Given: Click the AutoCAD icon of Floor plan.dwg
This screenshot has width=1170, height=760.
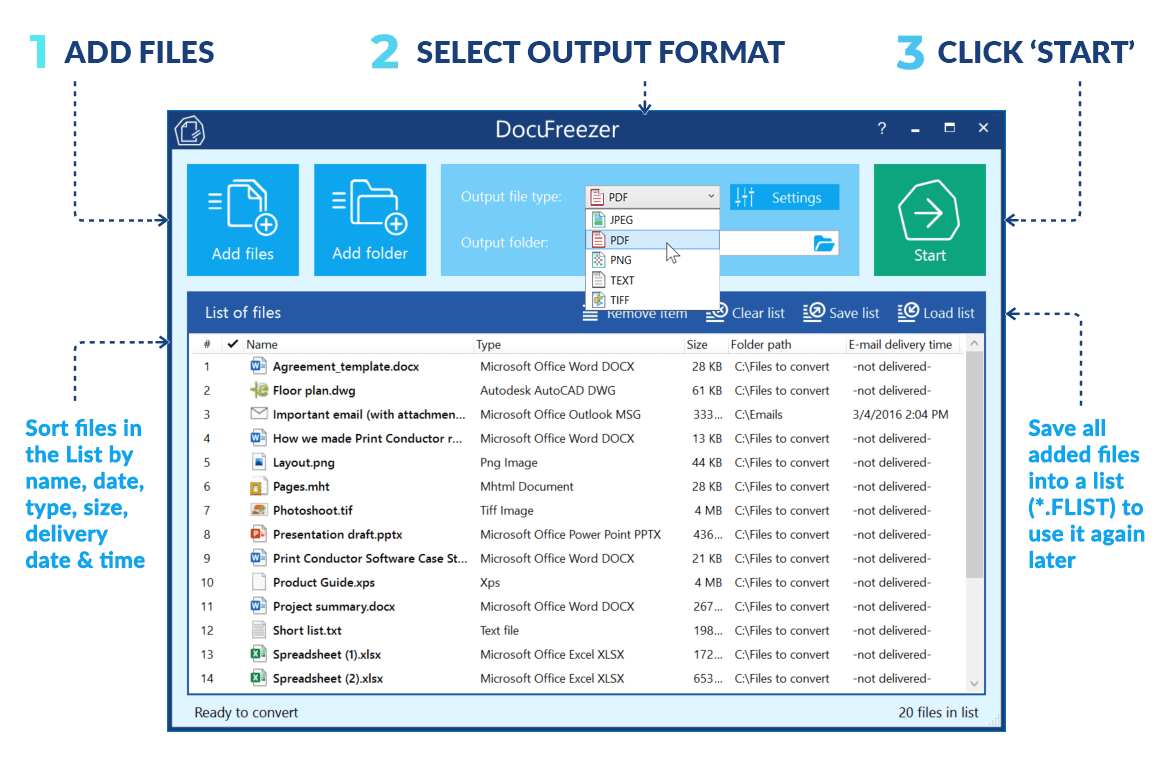Looking at the screenshot, I should pos(258,389).
